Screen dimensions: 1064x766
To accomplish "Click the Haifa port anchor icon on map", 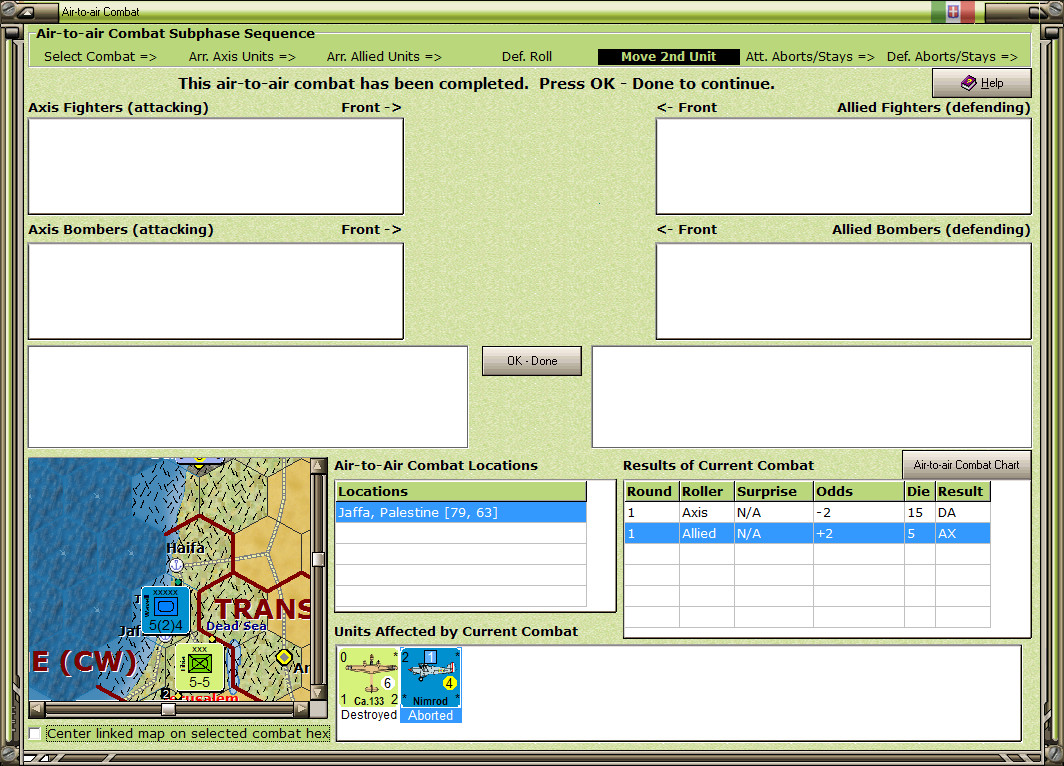I will point(176,564).
